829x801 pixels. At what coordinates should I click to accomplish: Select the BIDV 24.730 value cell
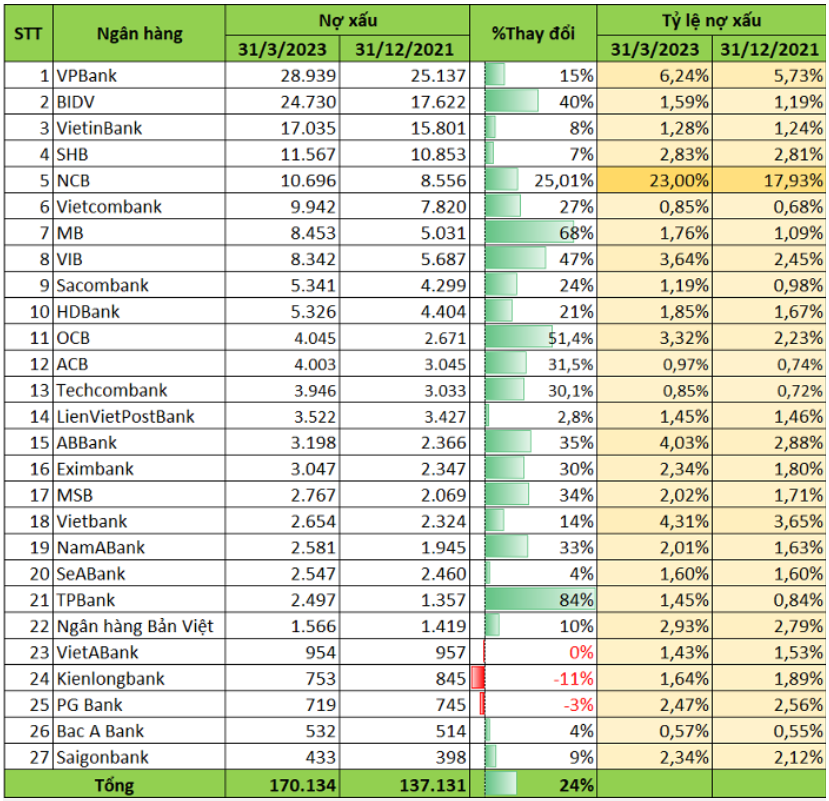tap(282, 102)
